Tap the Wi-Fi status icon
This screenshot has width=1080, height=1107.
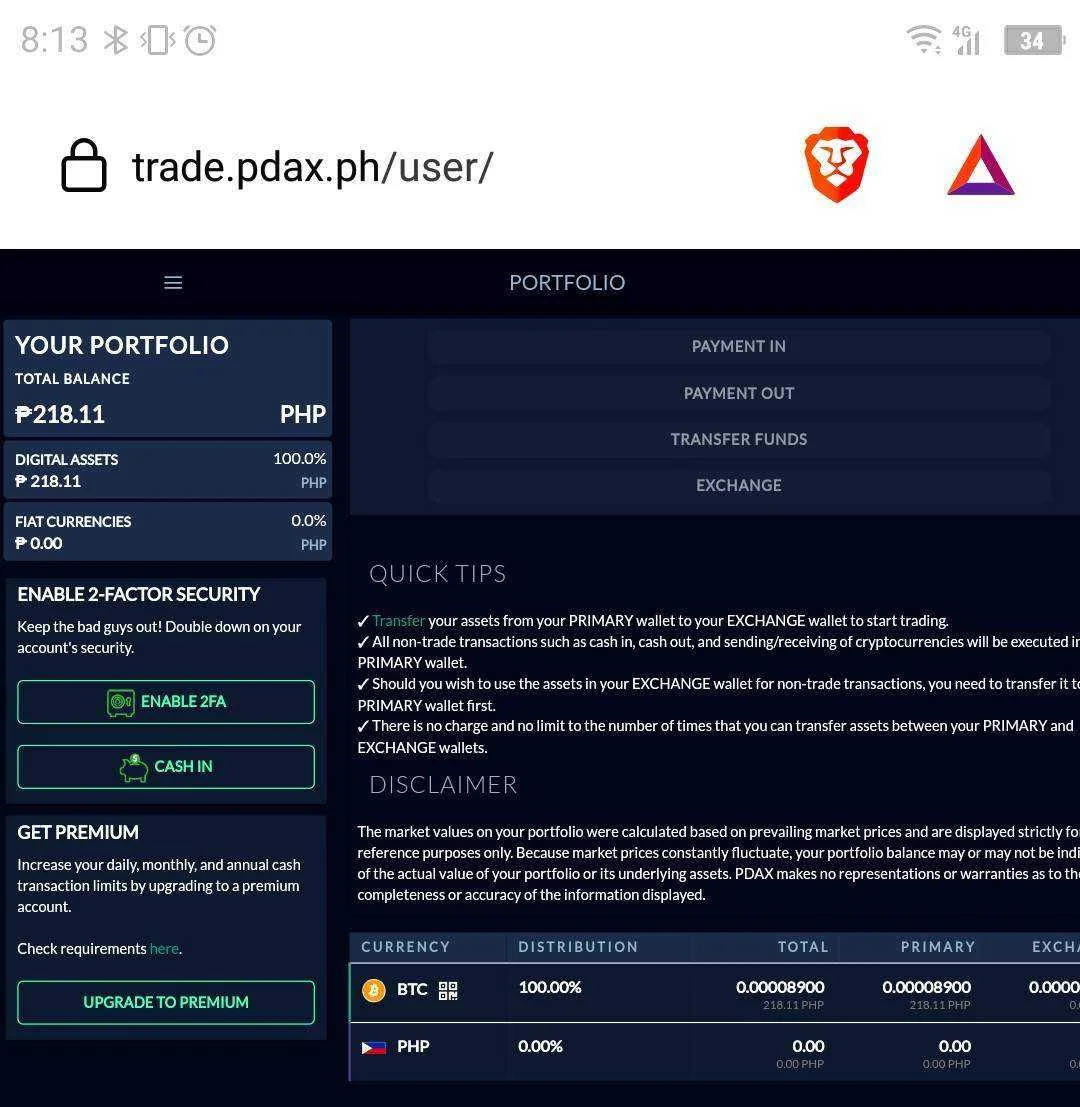click(x=923, y=40)
